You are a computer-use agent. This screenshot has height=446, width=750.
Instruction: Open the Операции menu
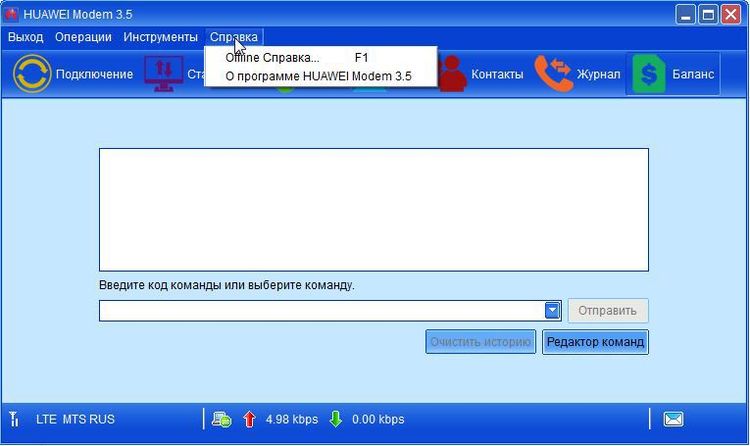(x=83, y=37)
